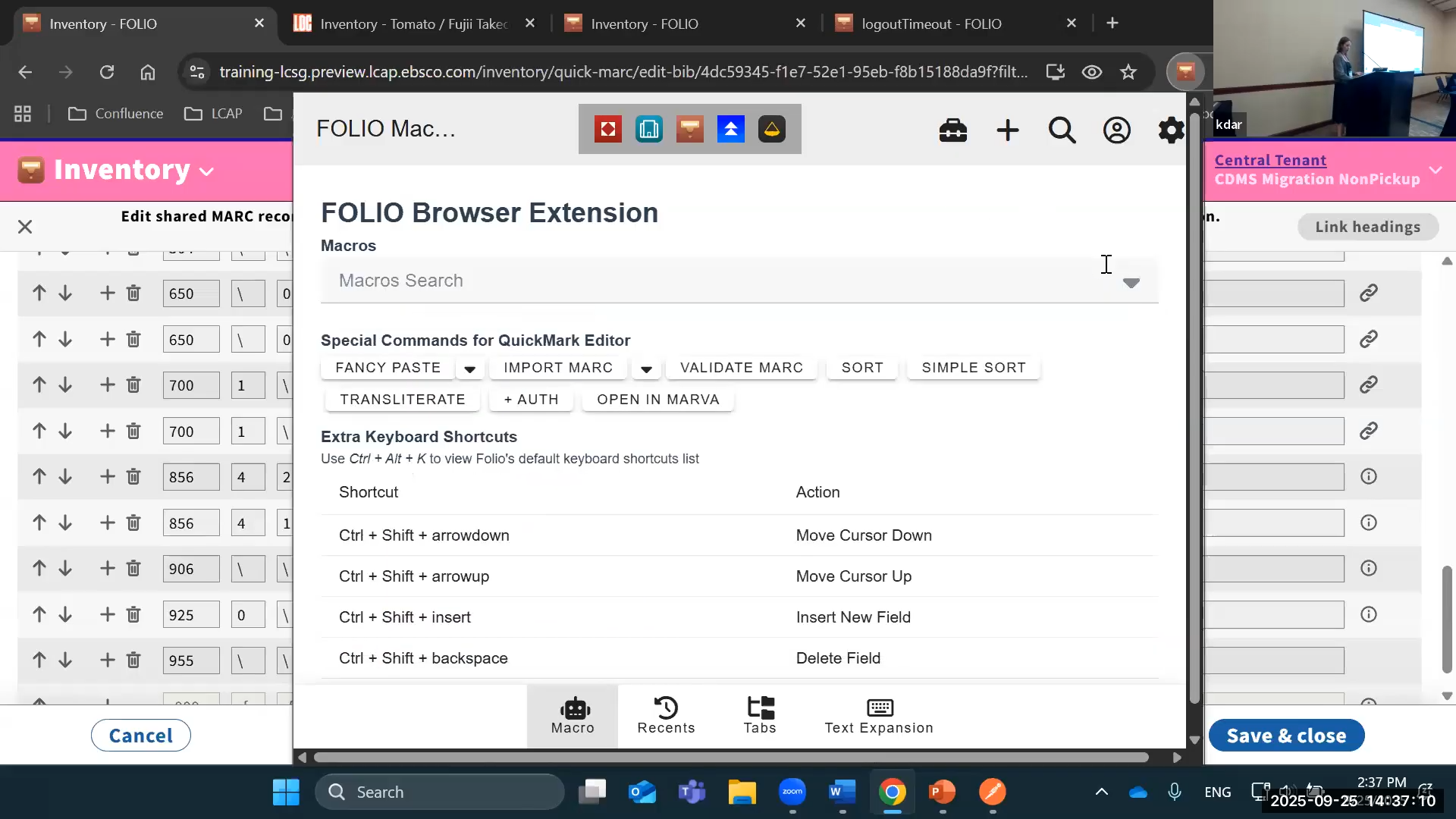
Task: Open the Fancy Paste options arrow
Action: coord(469,369)
